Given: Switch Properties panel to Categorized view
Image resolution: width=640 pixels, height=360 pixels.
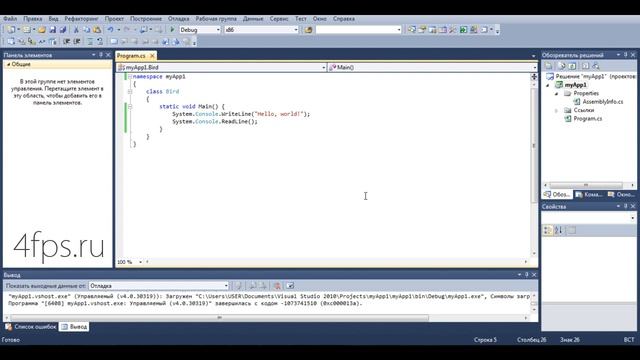Looking at the screenshot, I should pos(548,231).
